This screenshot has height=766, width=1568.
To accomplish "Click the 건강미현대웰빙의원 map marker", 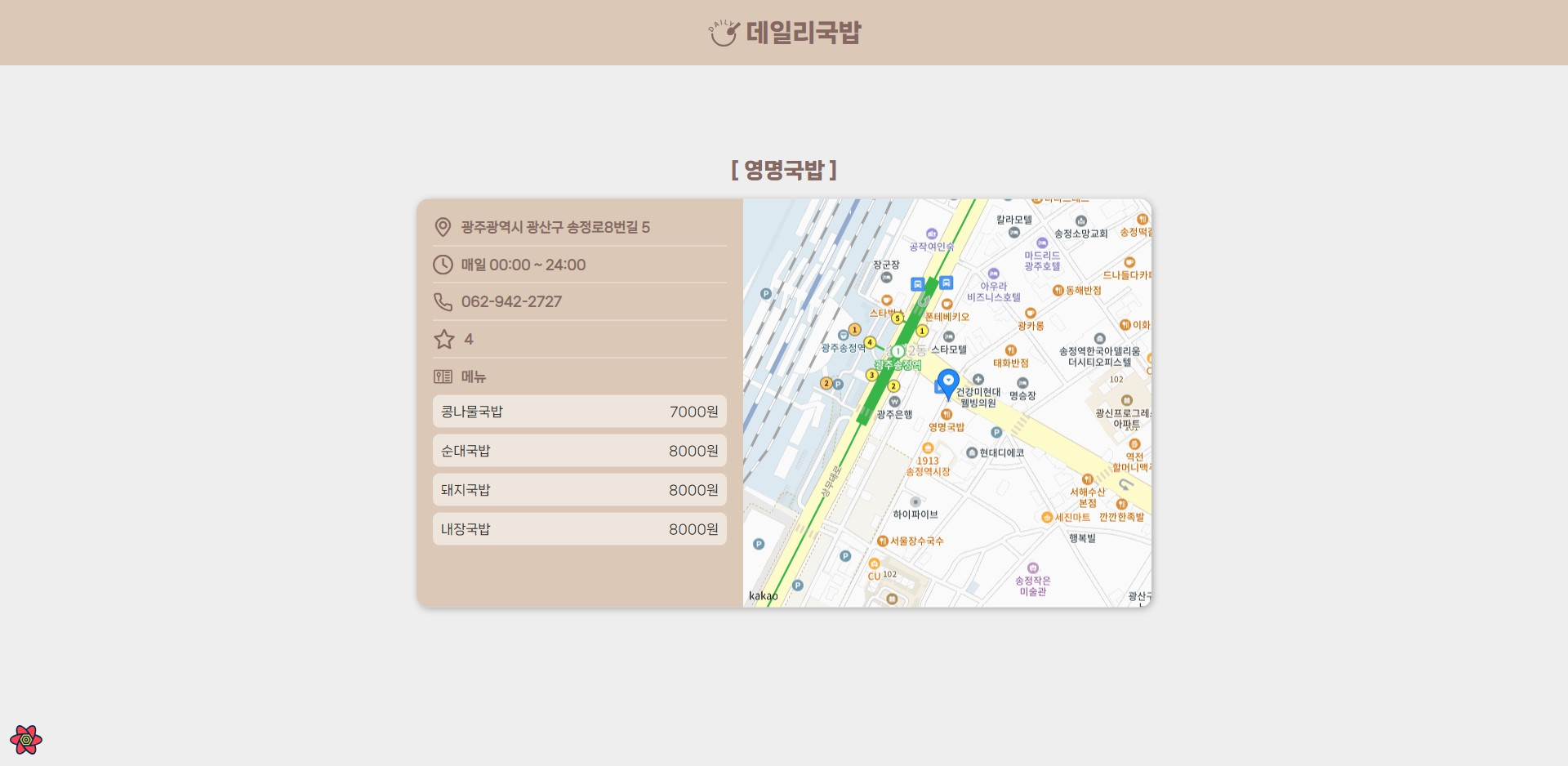I will [x=978, y=380].
